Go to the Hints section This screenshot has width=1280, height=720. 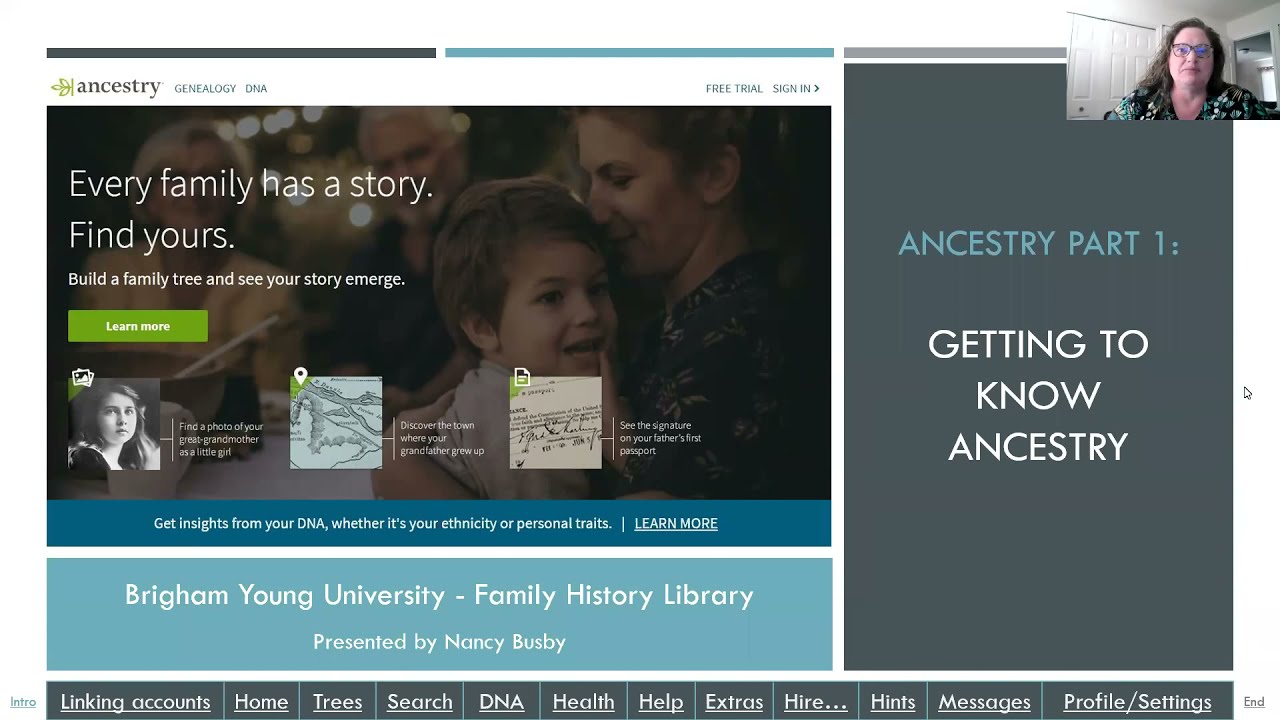click(893, 702)
